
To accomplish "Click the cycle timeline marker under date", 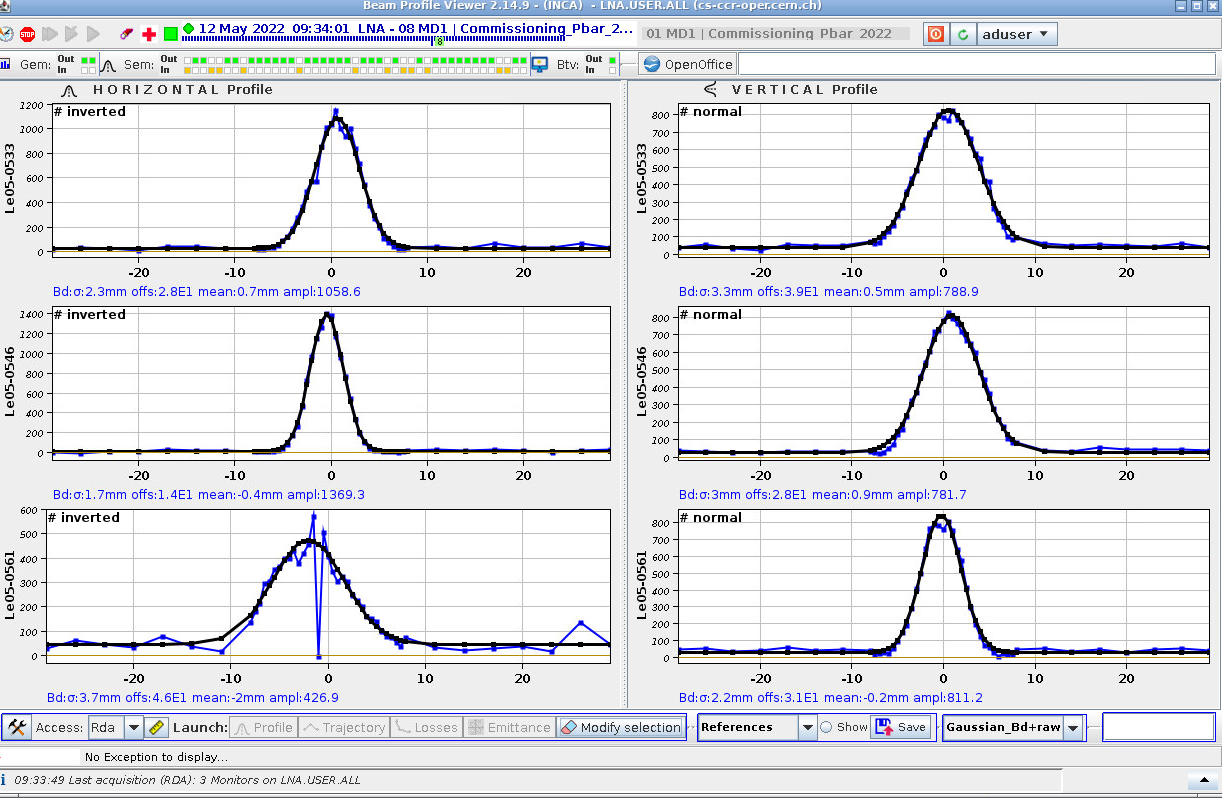I will (438, 41).
